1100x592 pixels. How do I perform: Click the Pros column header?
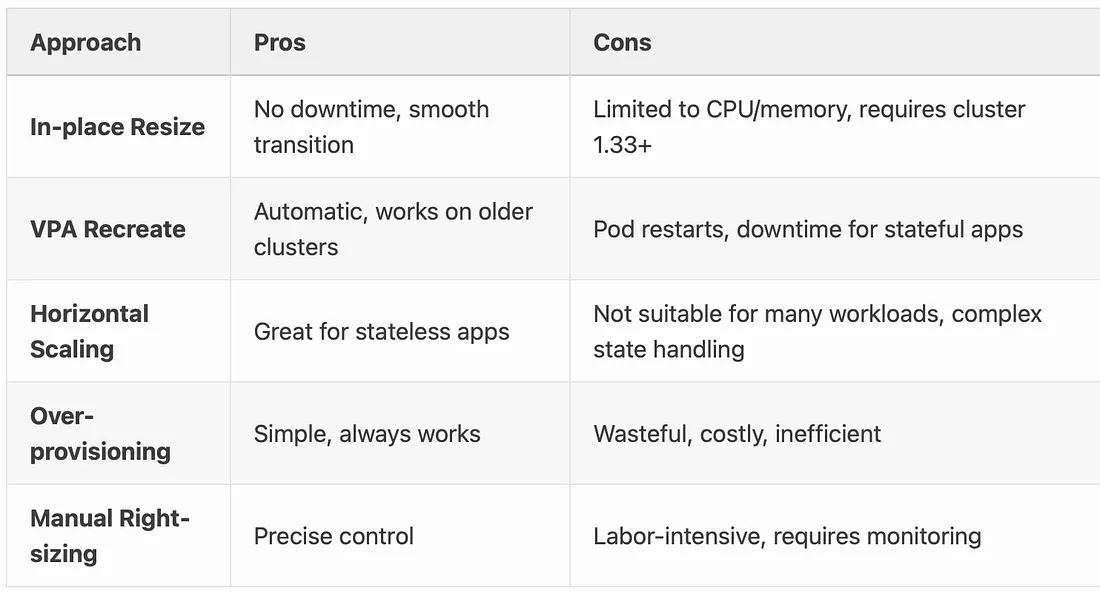[x=280, y=43]
